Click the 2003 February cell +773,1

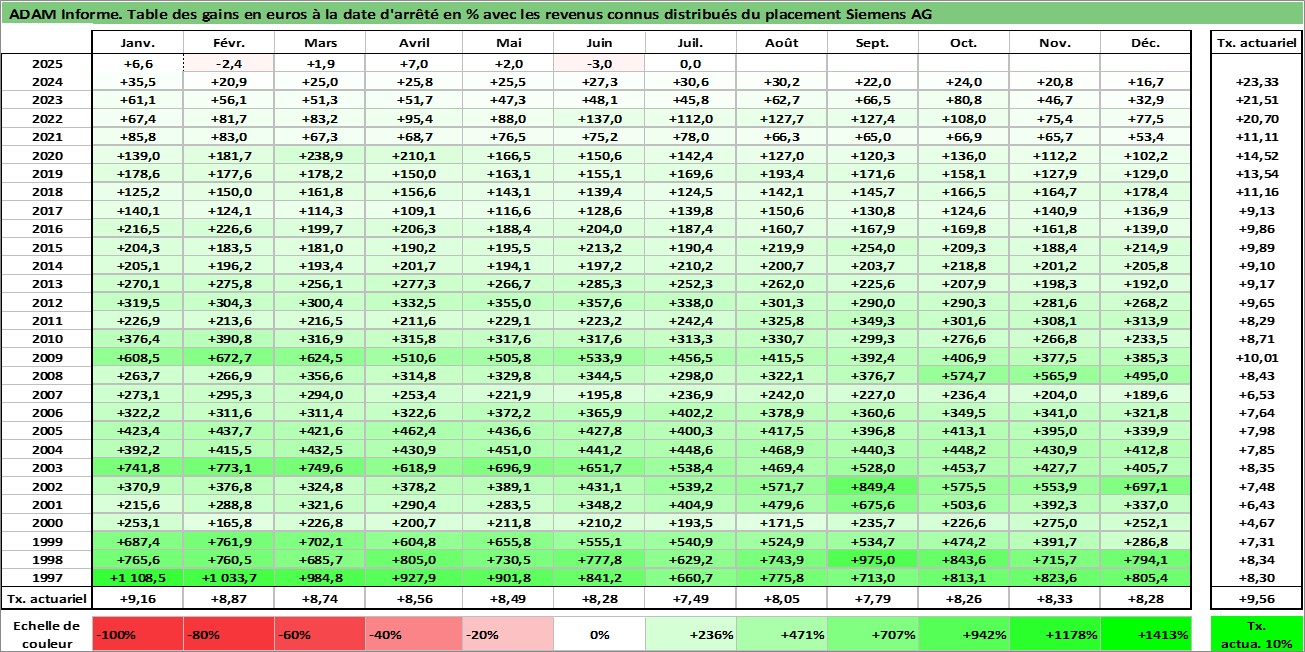pyautogui.click(x=229, y=468)
